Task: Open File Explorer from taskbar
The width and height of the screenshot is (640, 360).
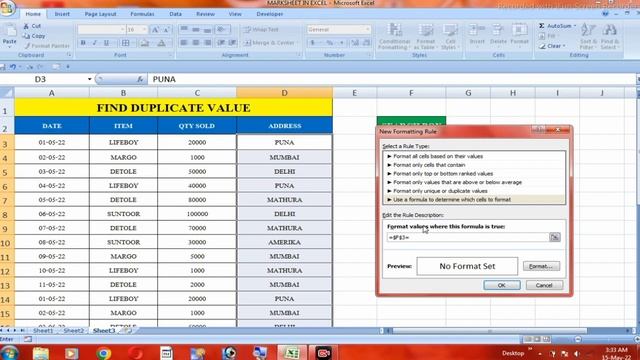Action: pyautogui.click(x=41, y=353)
